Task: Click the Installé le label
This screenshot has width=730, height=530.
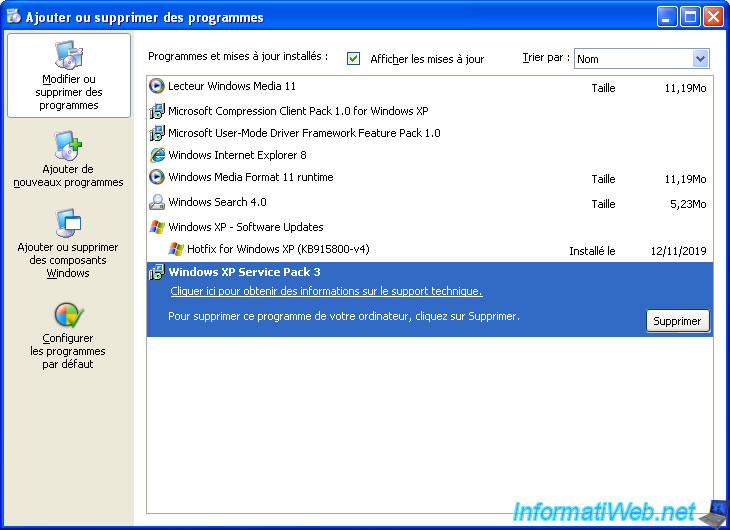Action: coord(592,251)
